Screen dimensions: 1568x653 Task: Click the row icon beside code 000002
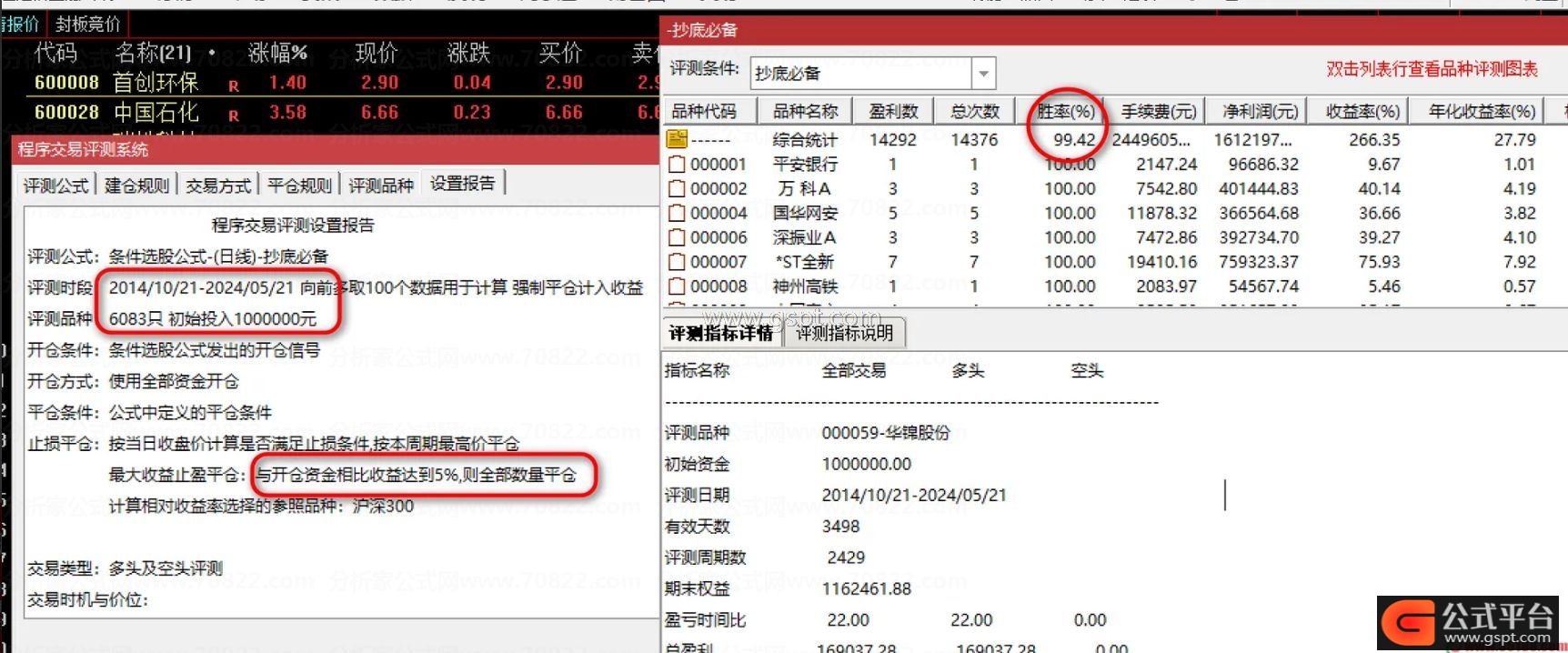(677, 188)
